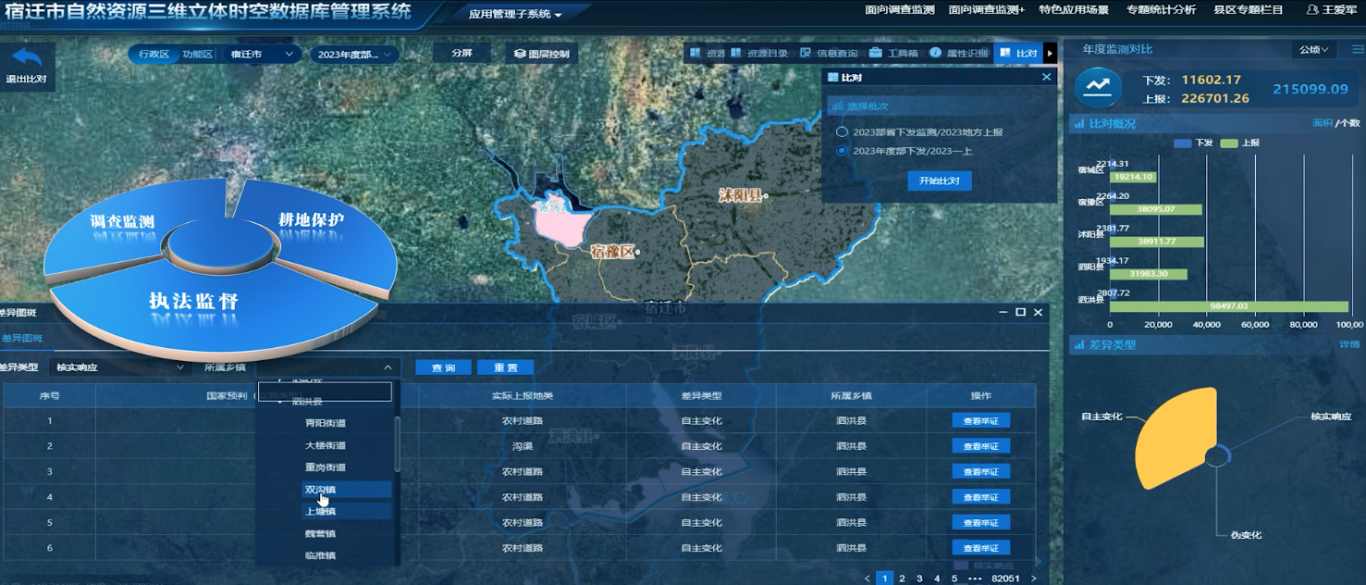Click the trend chart icon in 年度监测对比

tap(1098, 87)
